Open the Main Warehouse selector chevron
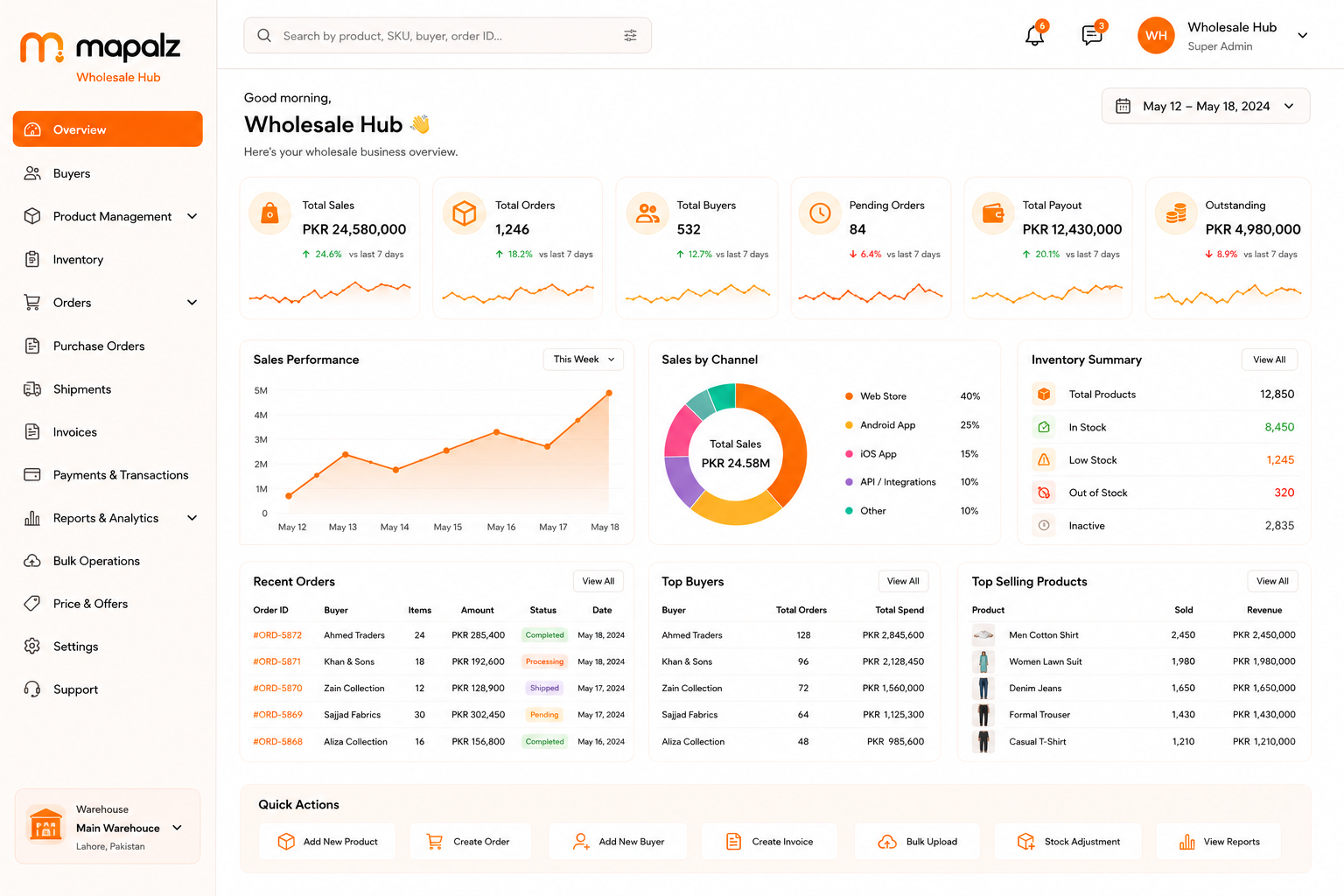Image resolution: width=1344 pixels, height=896 pixels. pyautogui.click(x=178, y=828)
